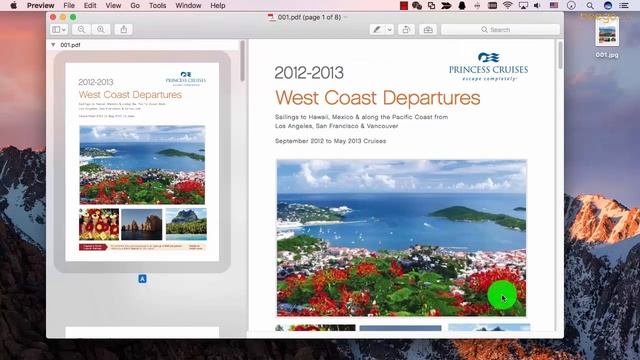Open the AirPlay display menu

point(523,5)
